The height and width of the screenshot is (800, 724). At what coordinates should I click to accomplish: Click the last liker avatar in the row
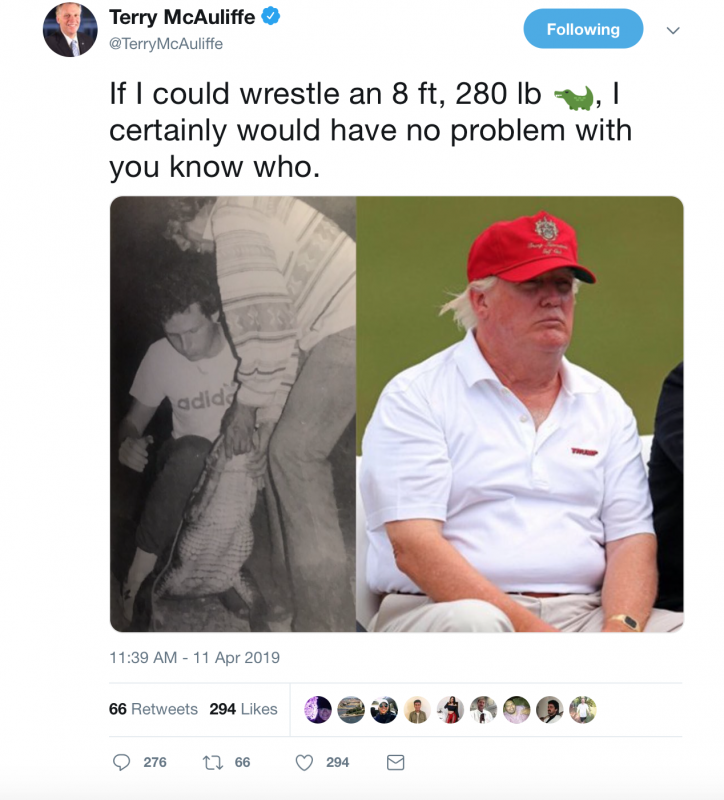tap(583, 710)
